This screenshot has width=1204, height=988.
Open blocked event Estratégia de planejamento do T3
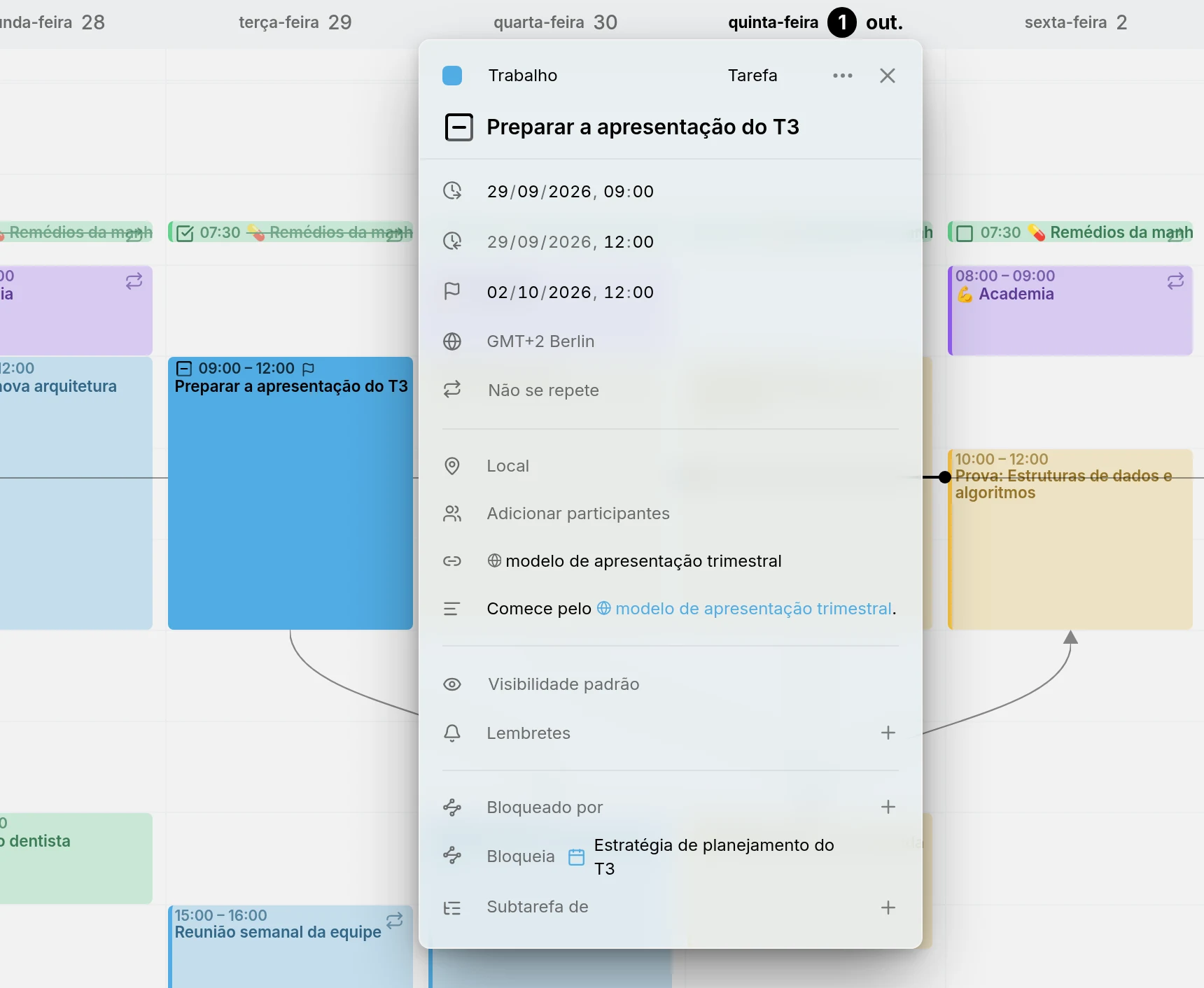point(714,856)
